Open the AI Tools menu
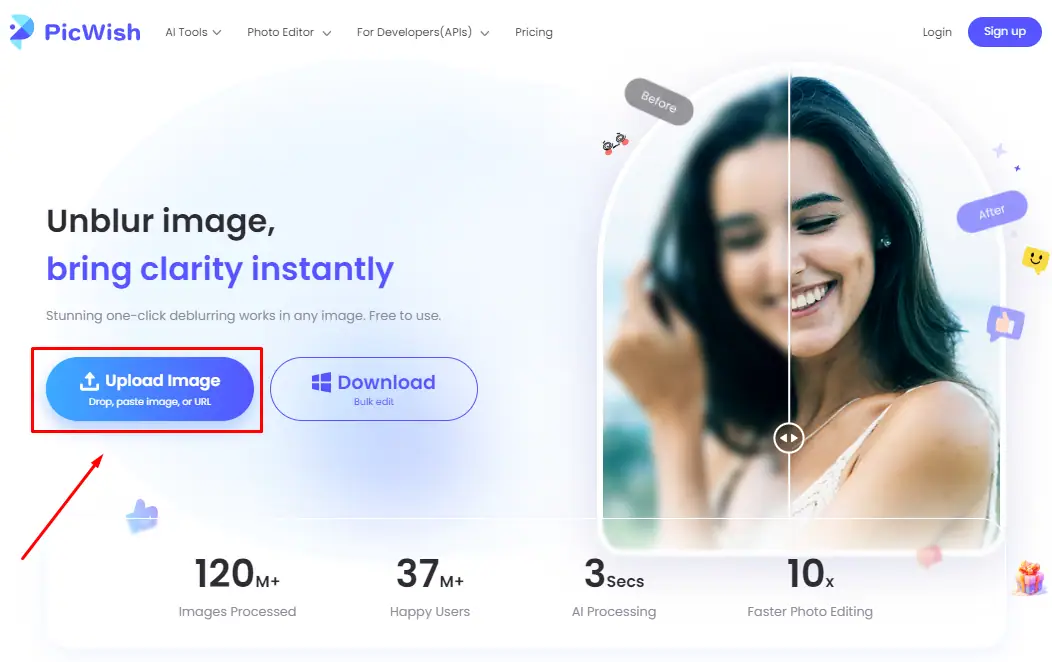This screenshot has height=662, width=1052. [x=186, y=32]
